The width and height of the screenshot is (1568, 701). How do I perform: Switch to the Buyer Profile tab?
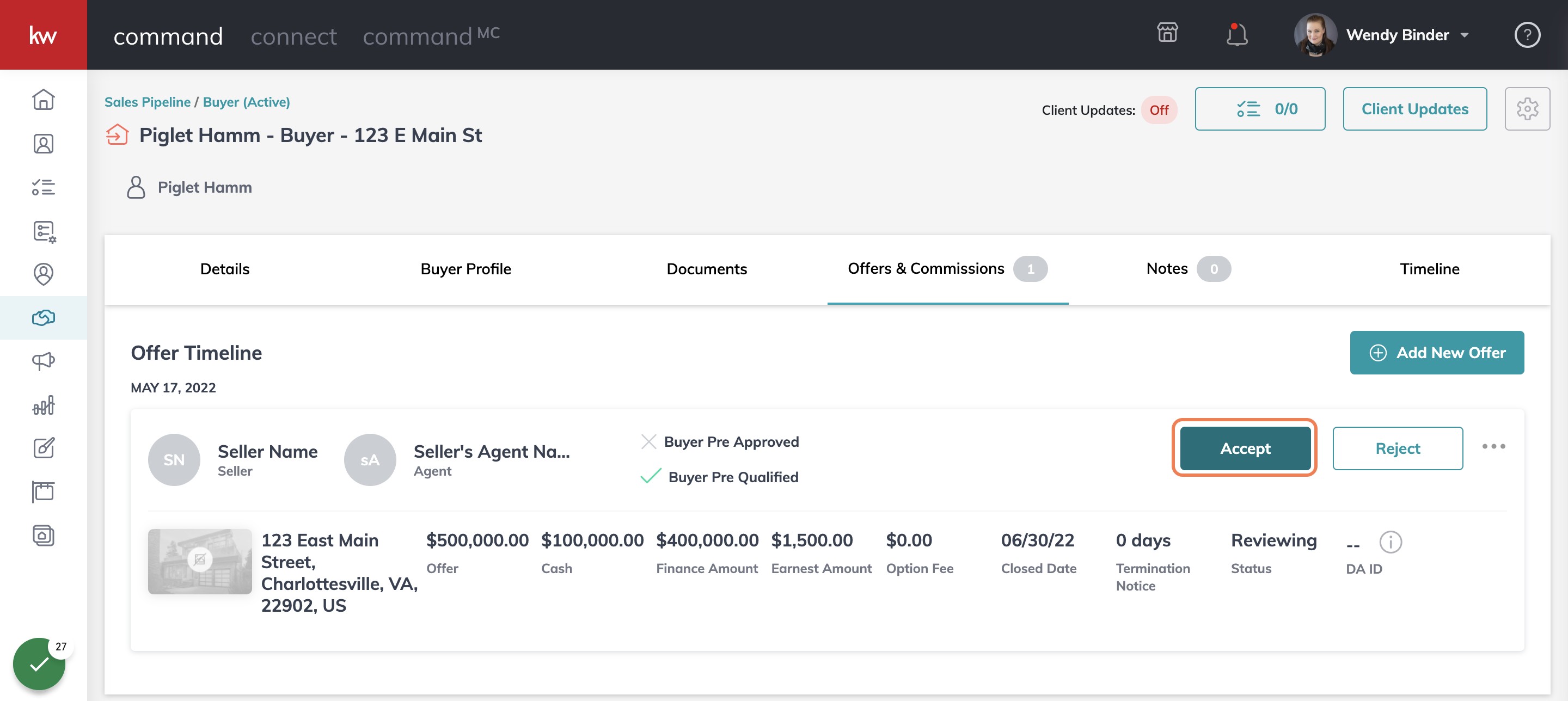pos(465,269)
